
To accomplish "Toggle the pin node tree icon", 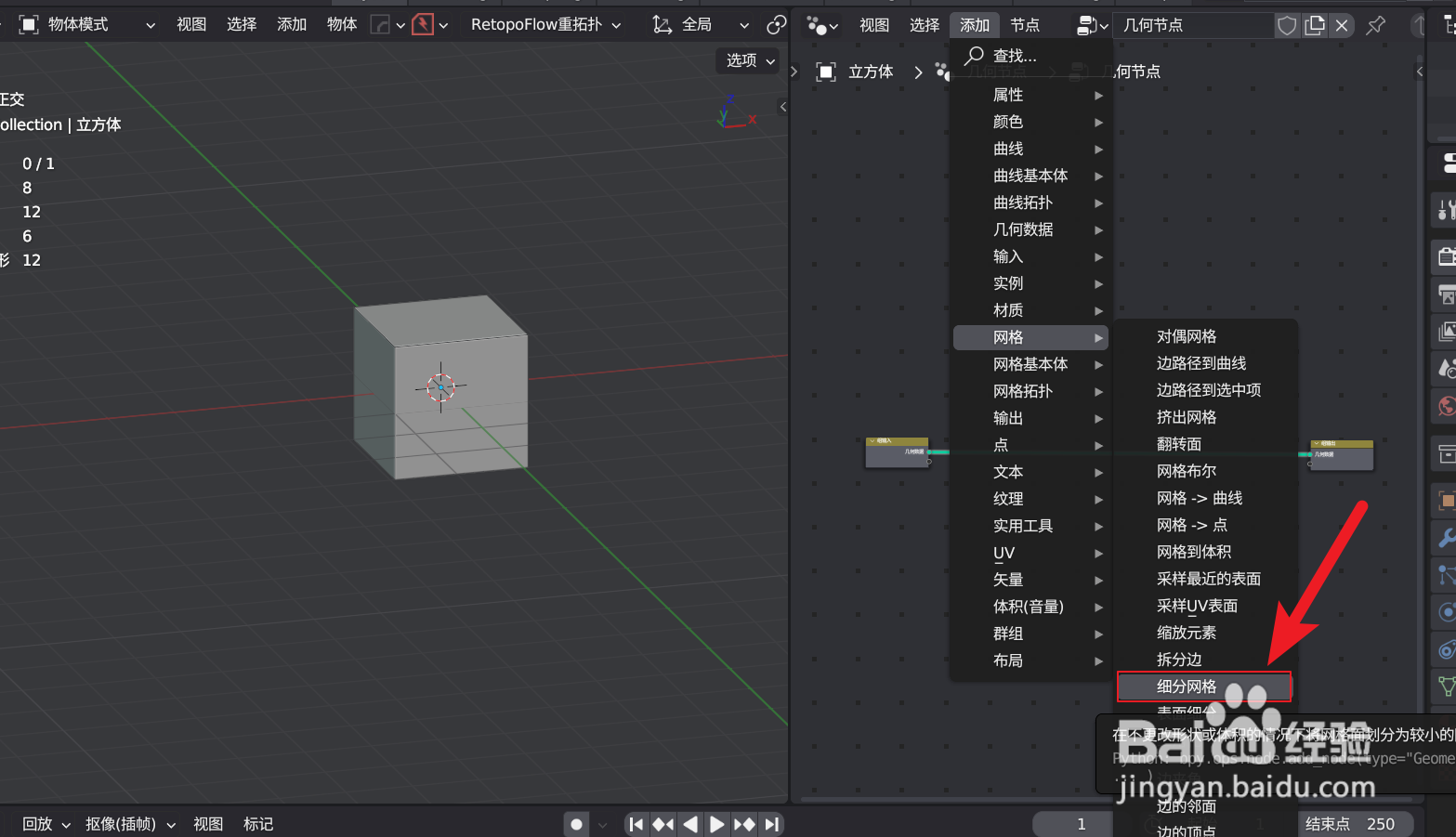I will point(1376,25).
